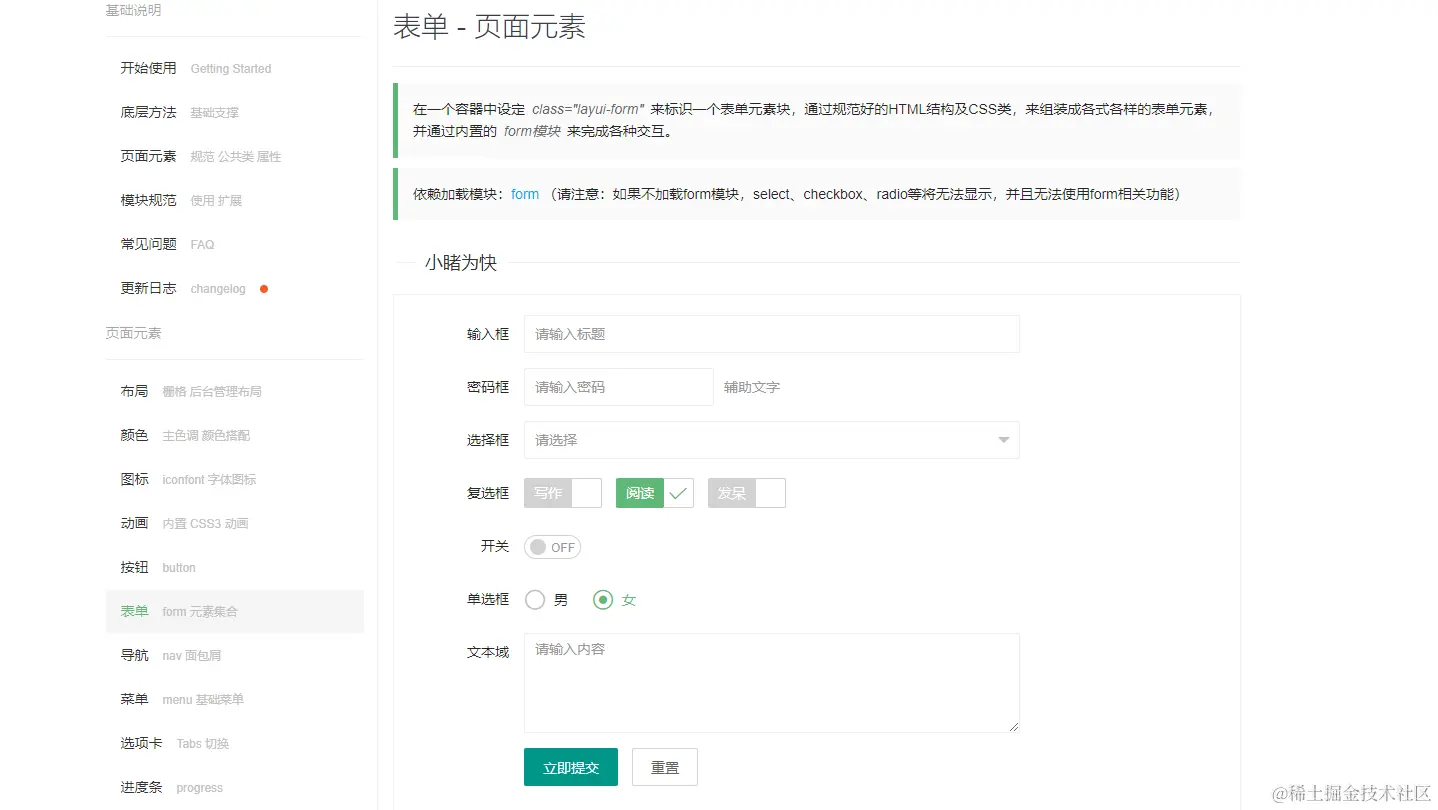
Task: Select the 男 radio option
Action: click(546, 600)
